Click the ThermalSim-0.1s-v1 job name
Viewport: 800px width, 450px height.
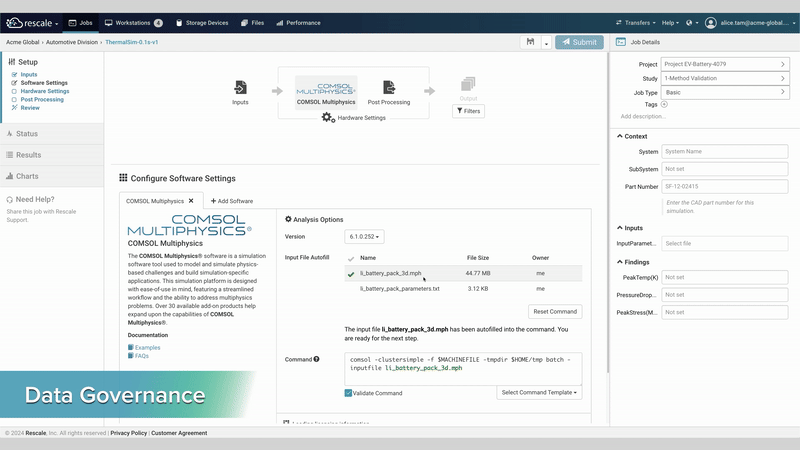coord(132,42)
